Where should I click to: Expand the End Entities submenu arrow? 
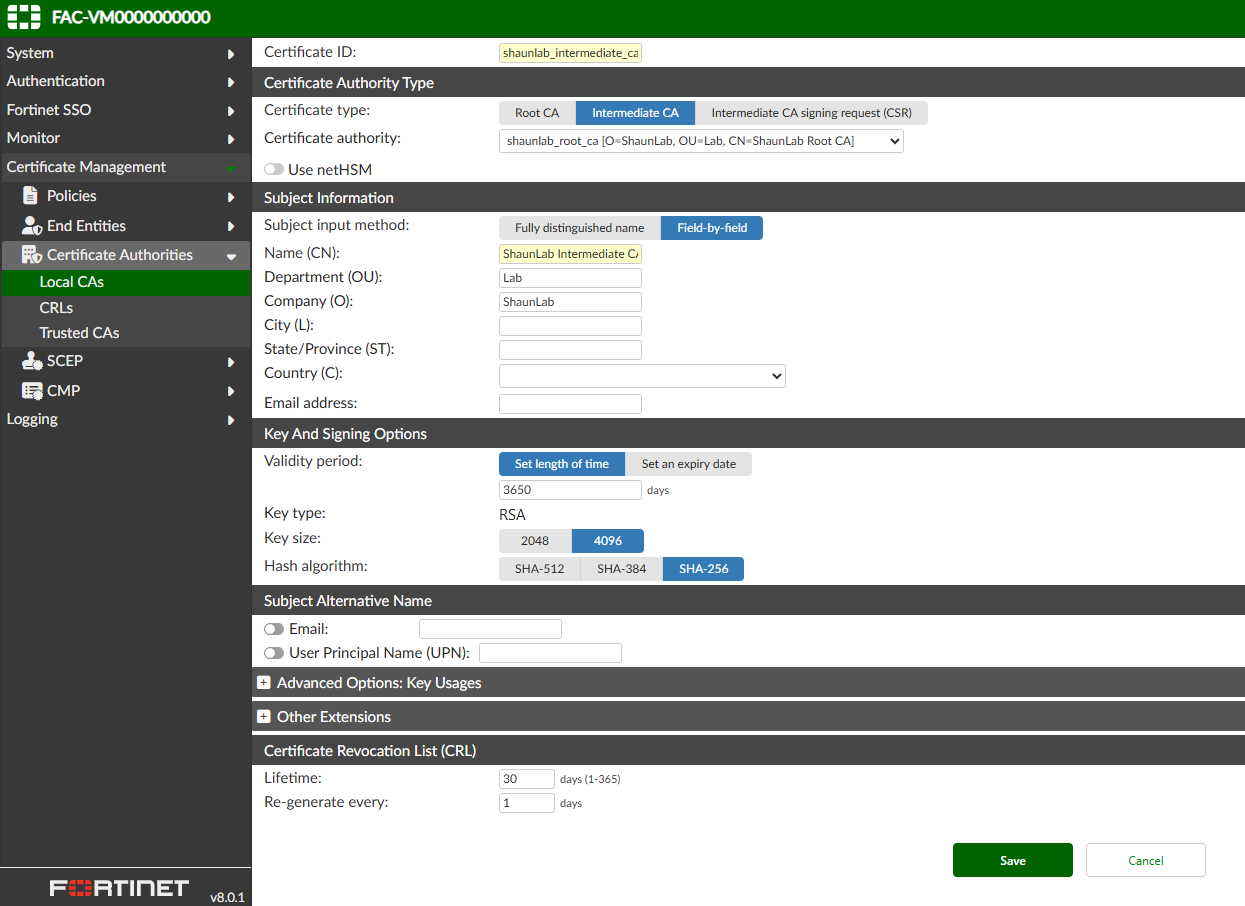[x=231, y=227]
